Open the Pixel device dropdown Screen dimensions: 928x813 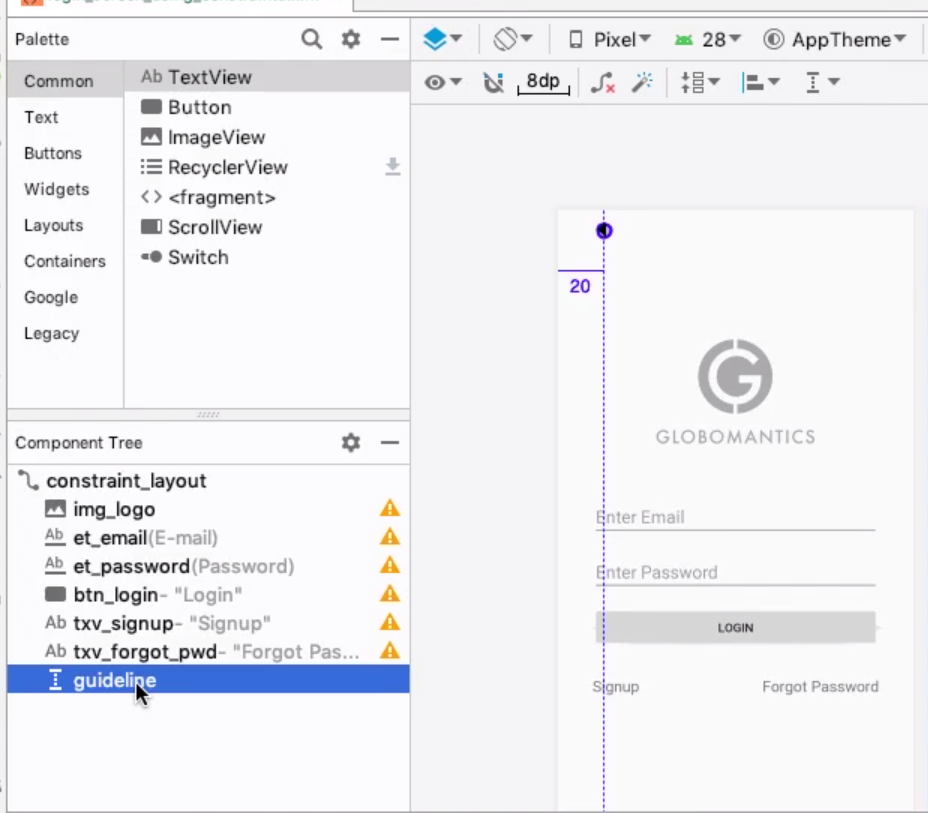[x=610, y=40]
